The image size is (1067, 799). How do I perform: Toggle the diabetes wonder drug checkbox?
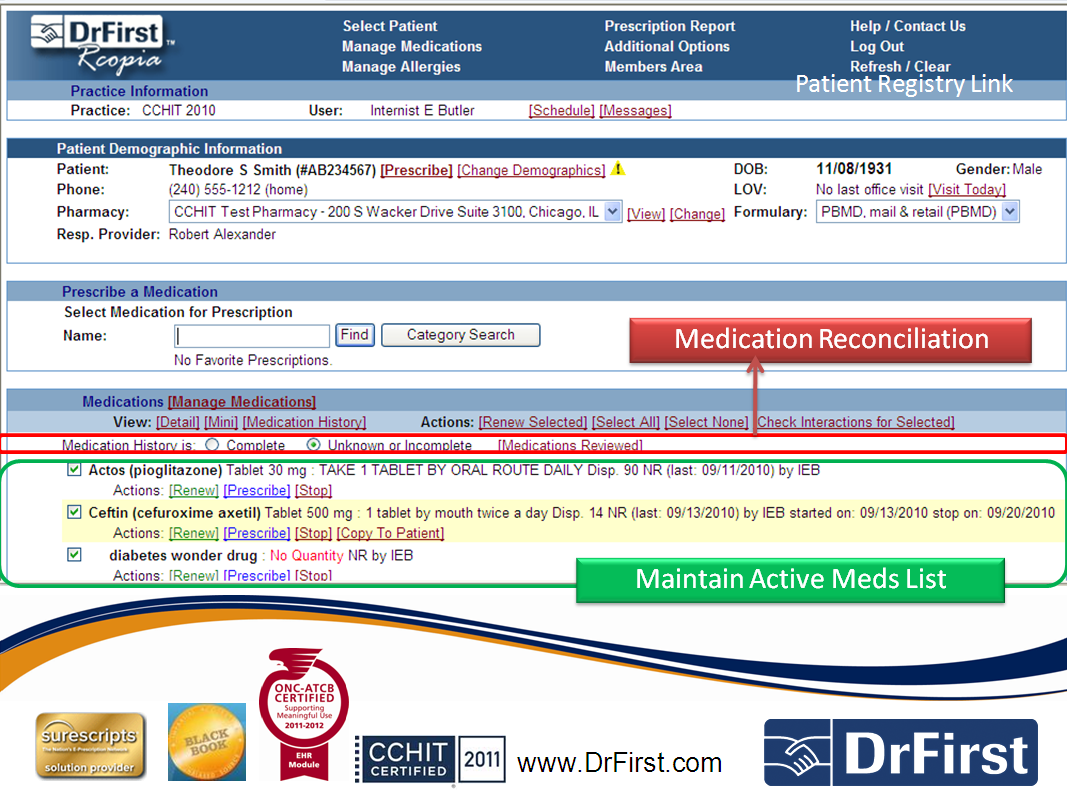(74, 555)
